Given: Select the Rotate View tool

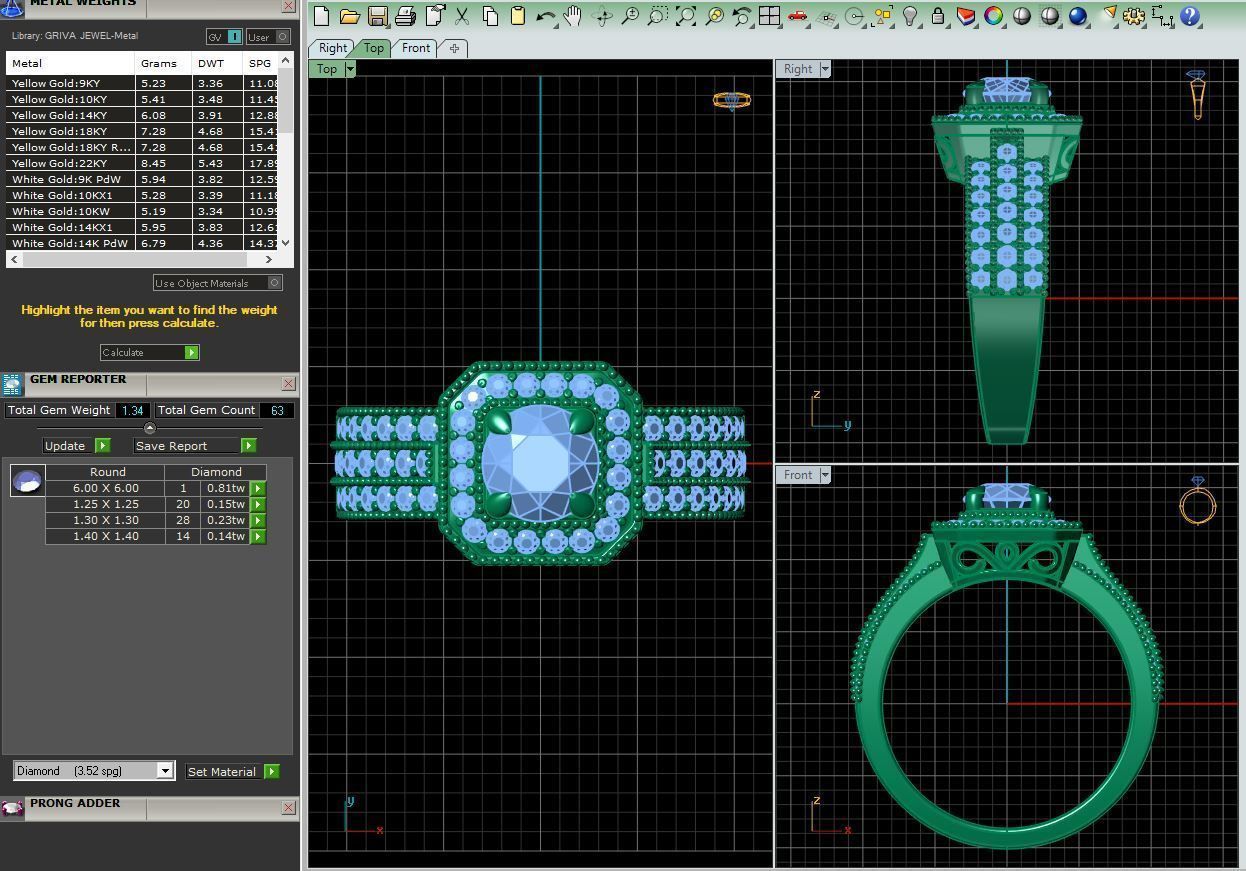Looking at the screenshot, I should (602, 16).
